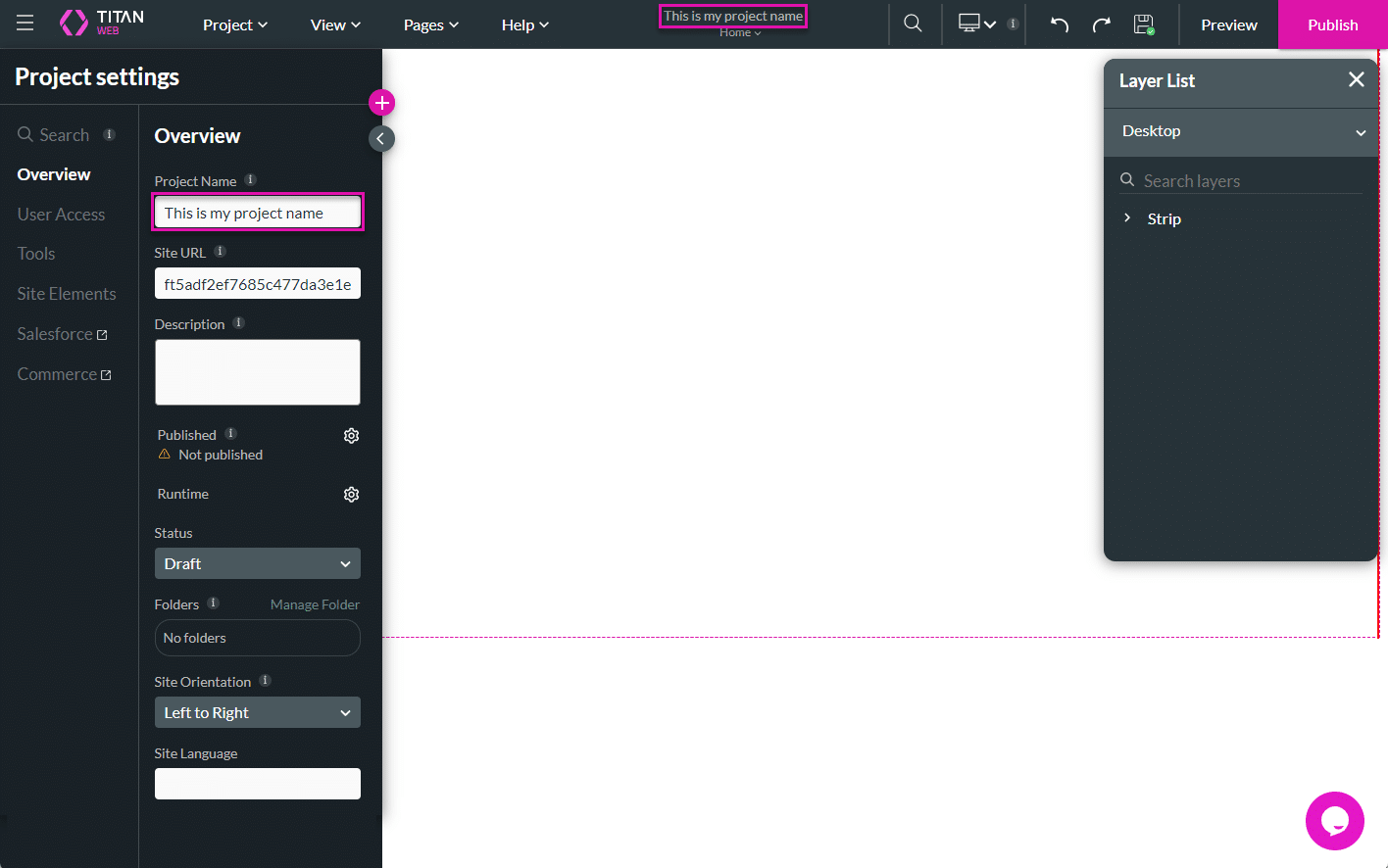This screenshot has width=1388, height=868.
Task: Click the undo arrow icon
Action: coord(1059,24)
